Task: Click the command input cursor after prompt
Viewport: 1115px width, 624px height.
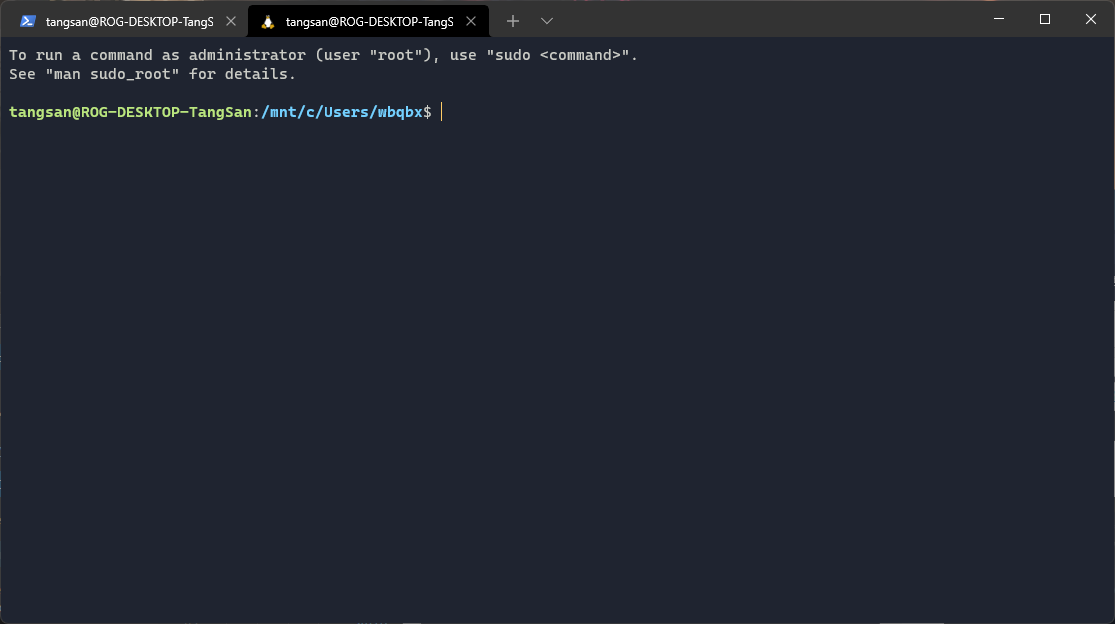Action: pos(442,112)
